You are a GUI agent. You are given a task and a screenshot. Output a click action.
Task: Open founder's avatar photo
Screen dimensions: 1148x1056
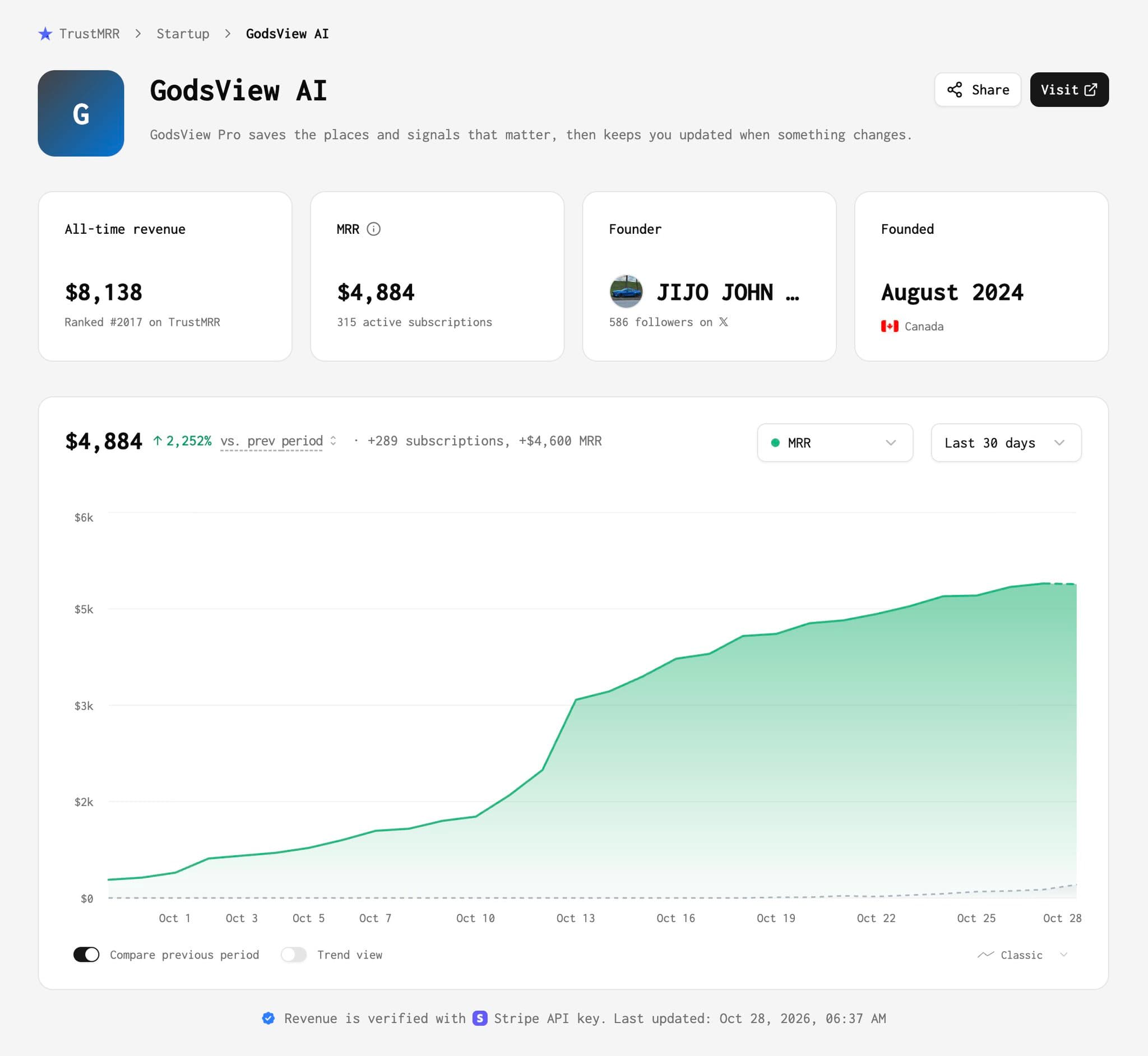coord(626,291)
